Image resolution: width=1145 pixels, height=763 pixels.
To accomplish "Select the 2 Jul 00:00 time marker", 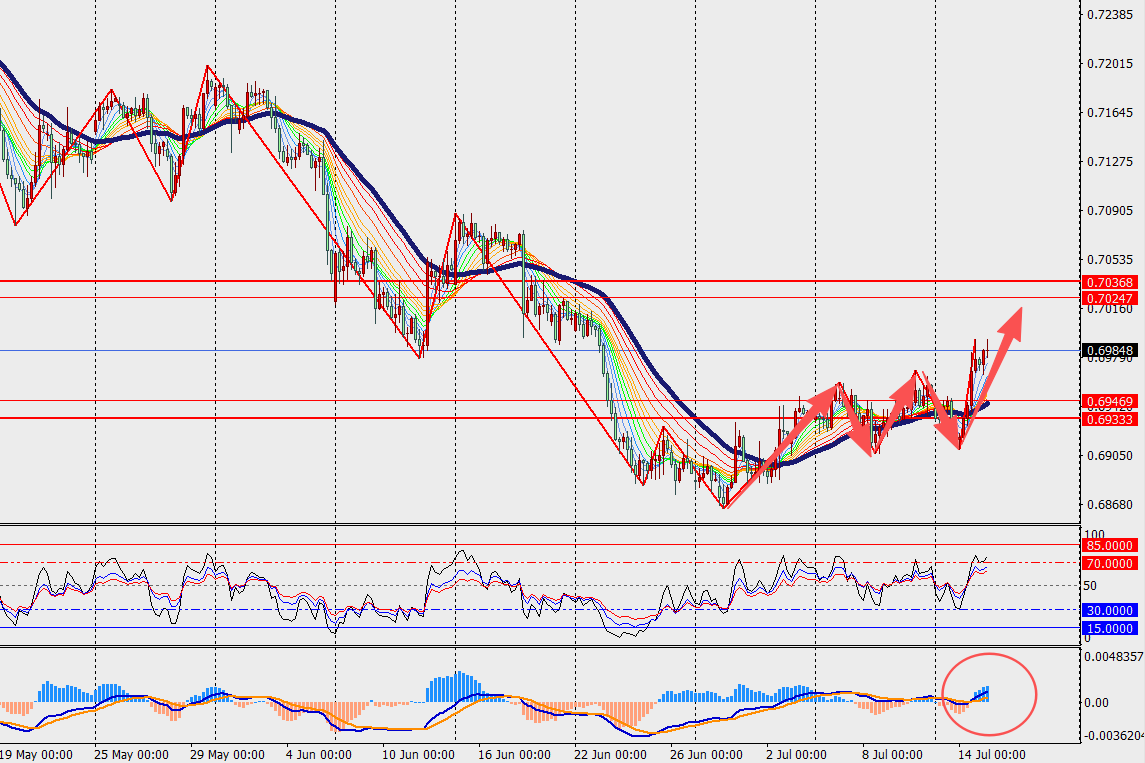I will tap(796, 754).
